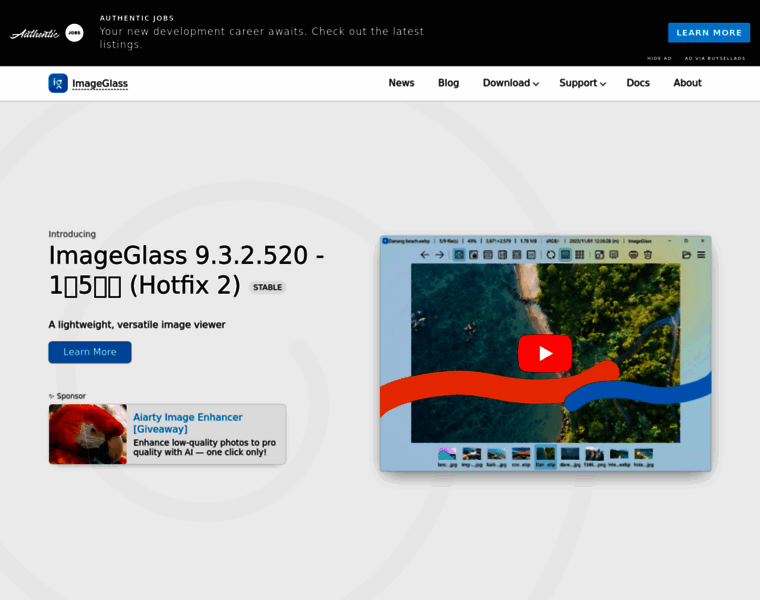Image resolution: width=760 pixels, height=600 pixels.
Task: Click the reload icon in the preview toolbar
Action: point(551,255)
